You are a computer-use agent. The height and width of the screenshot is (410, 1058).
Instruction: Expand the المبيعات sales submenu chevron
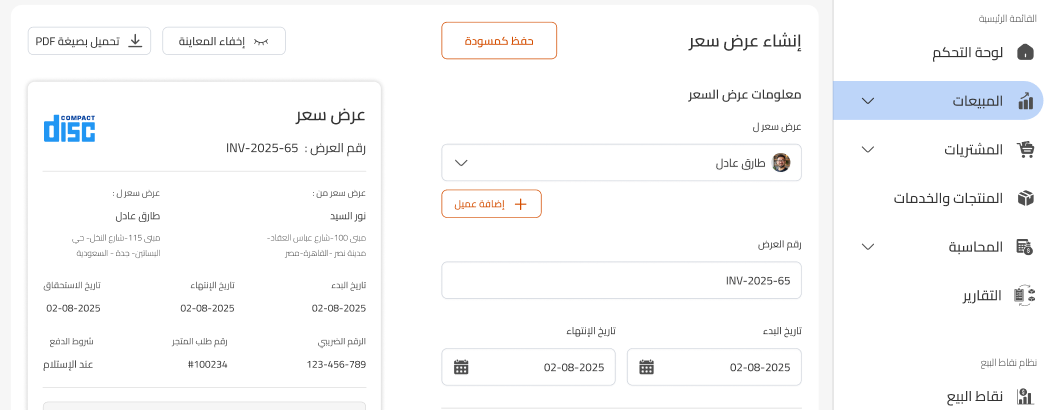(x=868, y=101)
